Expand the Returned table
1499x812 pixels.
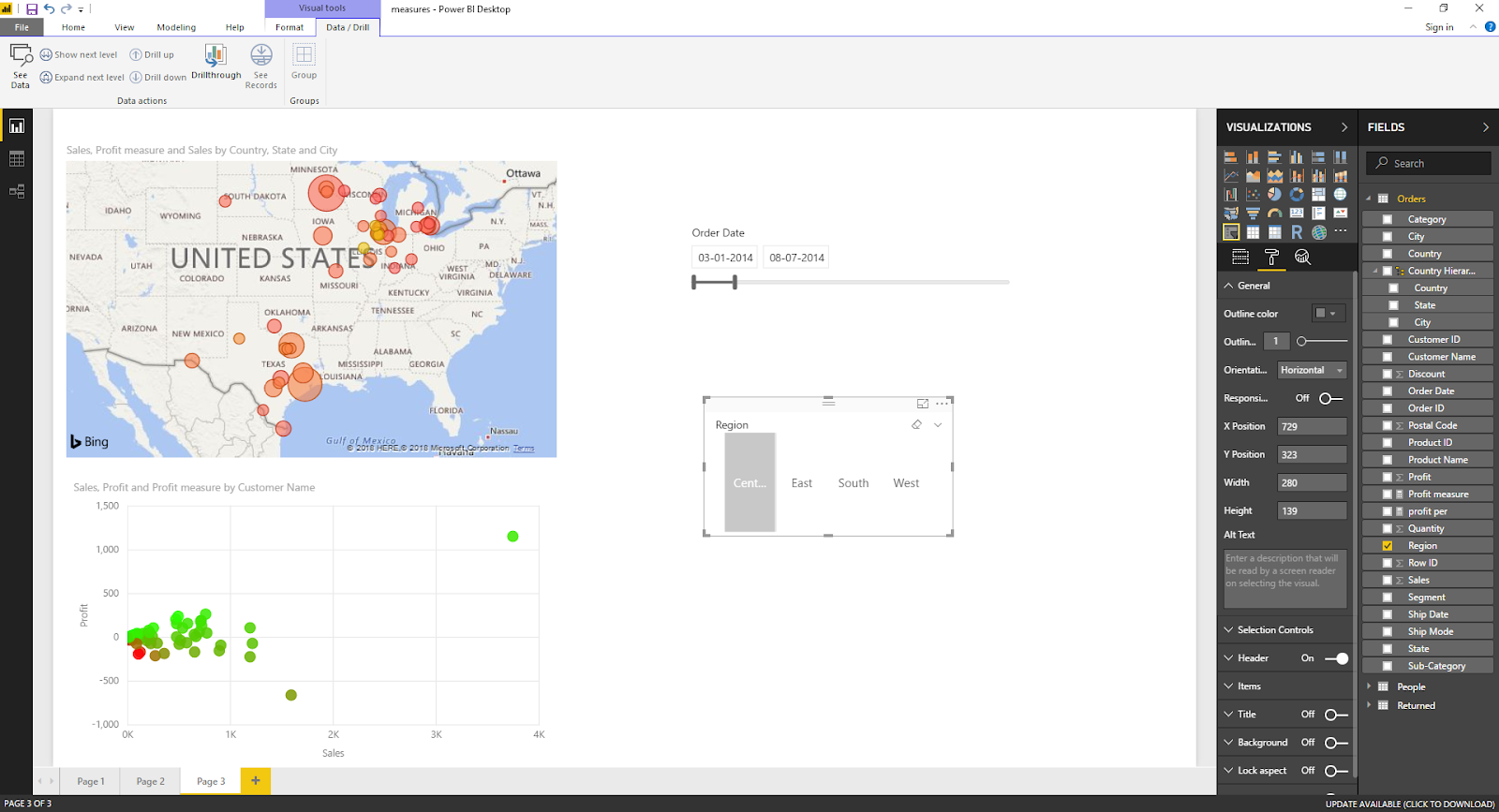pos(1369,705)
